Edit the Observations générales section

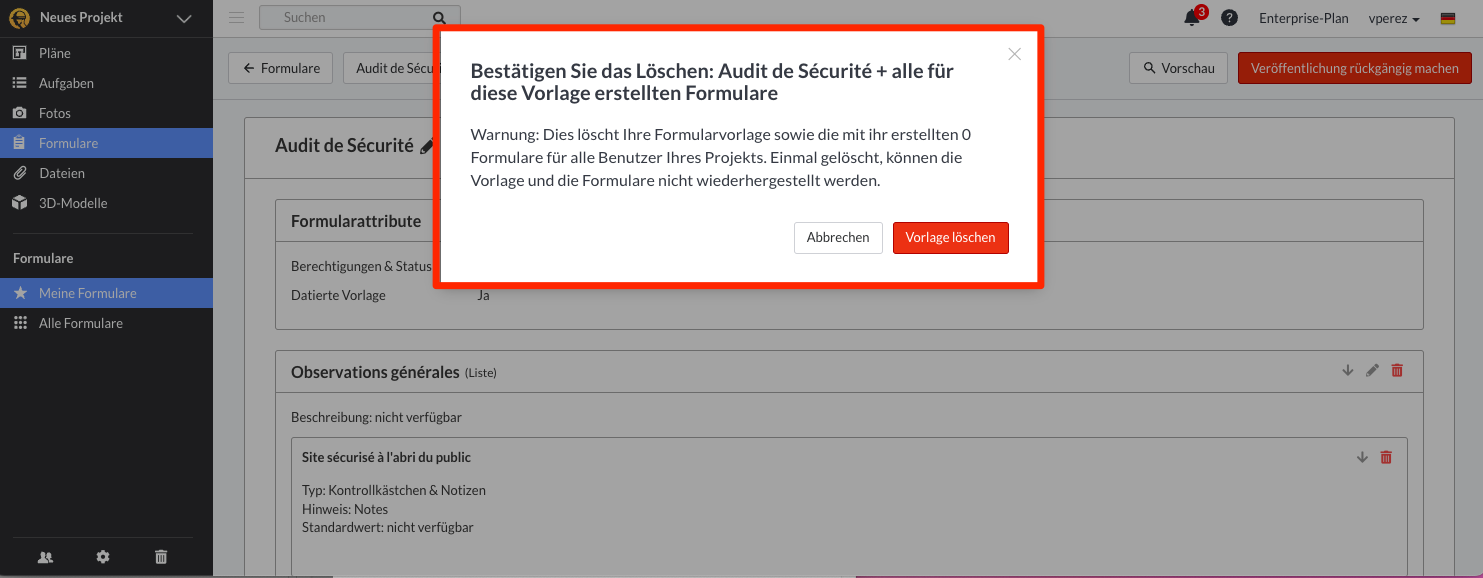(x=1372, y=371)
